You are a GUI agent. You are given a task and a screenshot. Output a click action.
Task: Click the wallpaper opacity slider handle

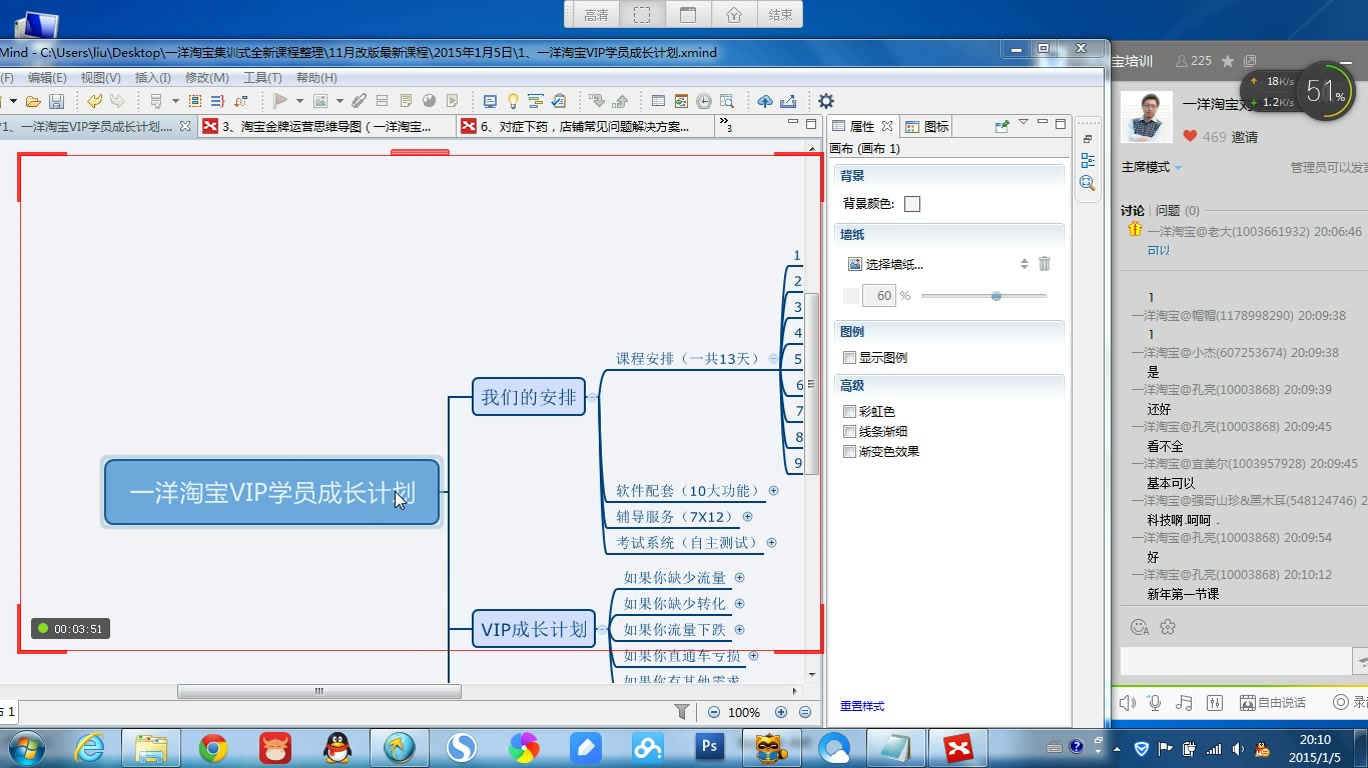(x=996, y=296)
